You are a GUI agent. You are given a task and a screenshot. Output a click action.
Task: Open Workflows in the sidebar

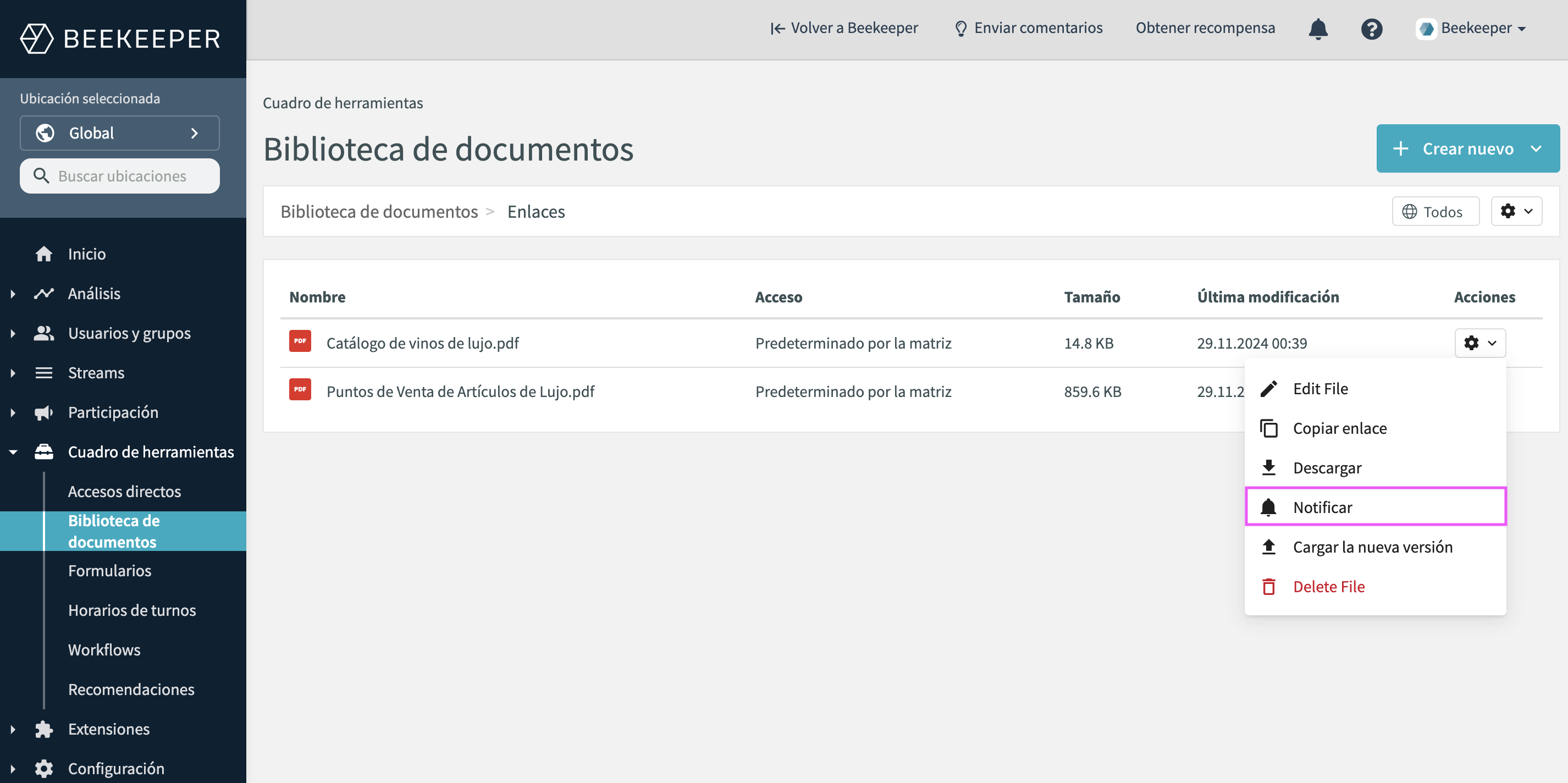pyautogui.click(x=104, y=649)
